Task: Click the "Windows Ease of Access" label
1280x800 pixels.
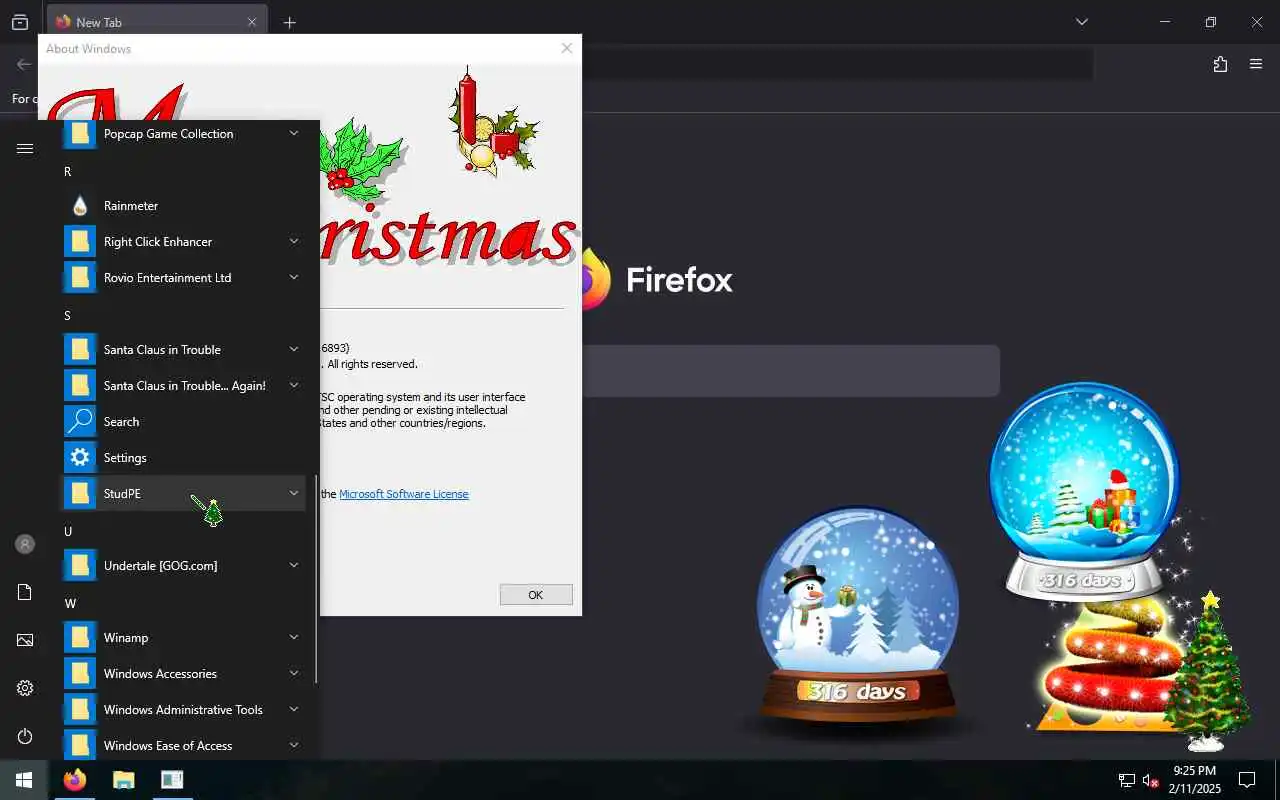Action: click(168, 746)
